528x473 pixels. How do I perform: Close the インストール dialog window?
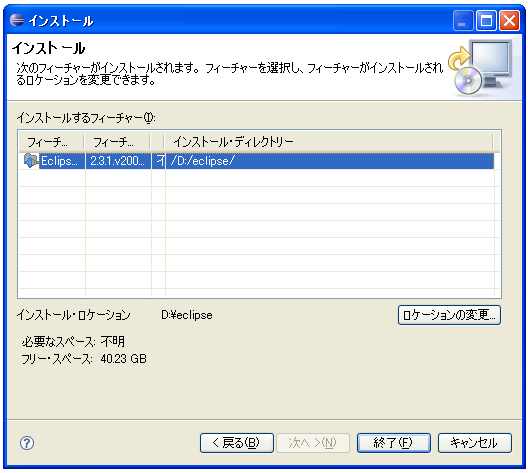click(509, 21)
